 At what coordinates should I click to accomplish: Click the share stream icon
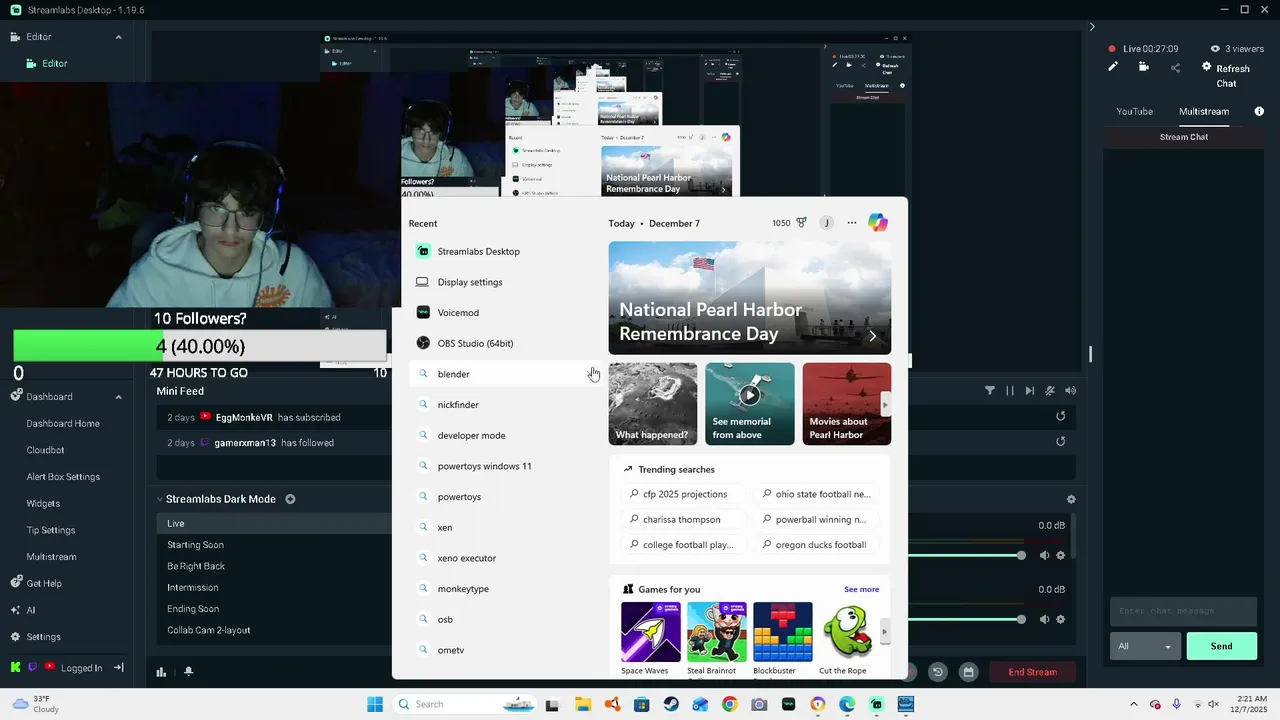[1175, 67]
